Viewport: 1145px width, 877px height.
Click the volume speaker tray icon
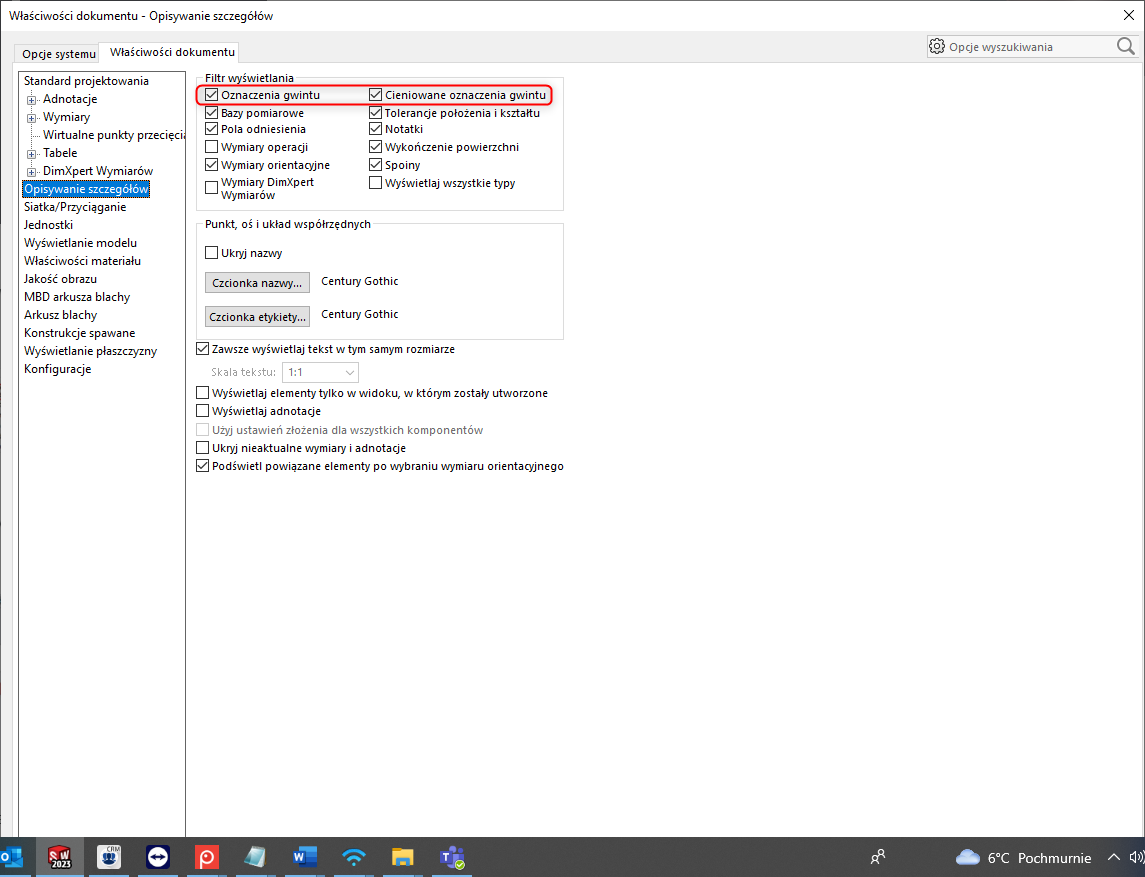(x=1136, y=857)
